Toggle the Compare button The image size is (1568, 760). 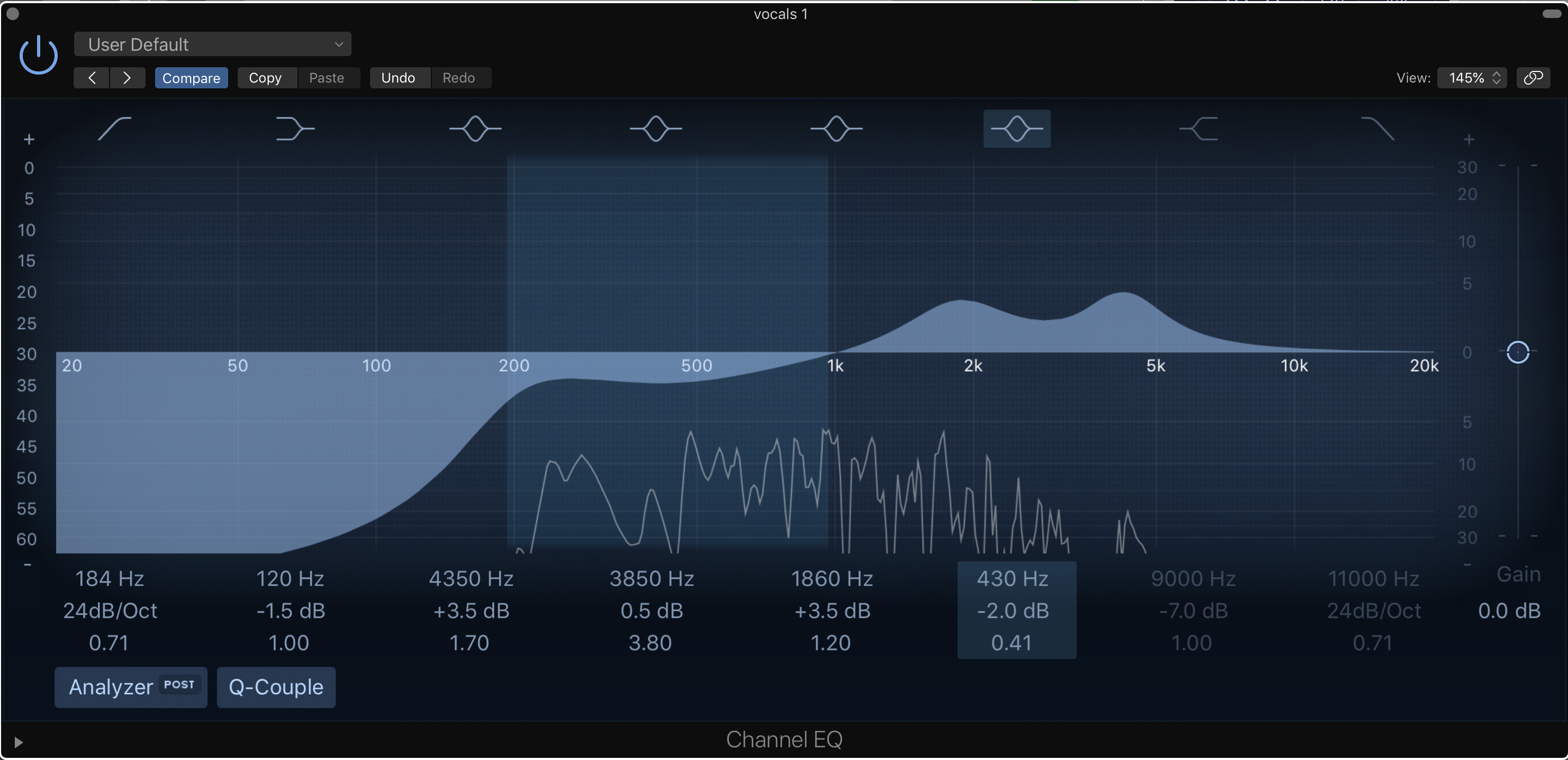(x=191, y=78)
